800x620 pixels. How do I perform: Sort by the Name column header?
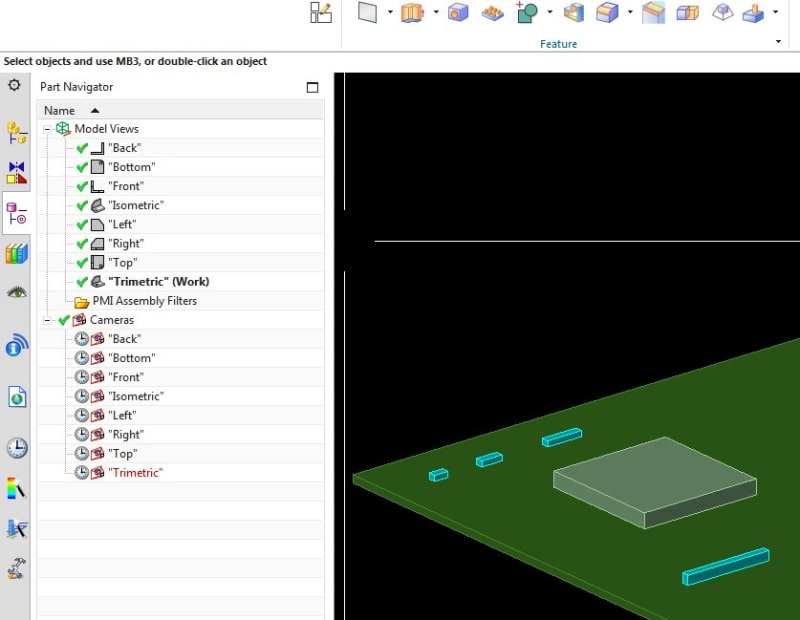click(180, 110)
